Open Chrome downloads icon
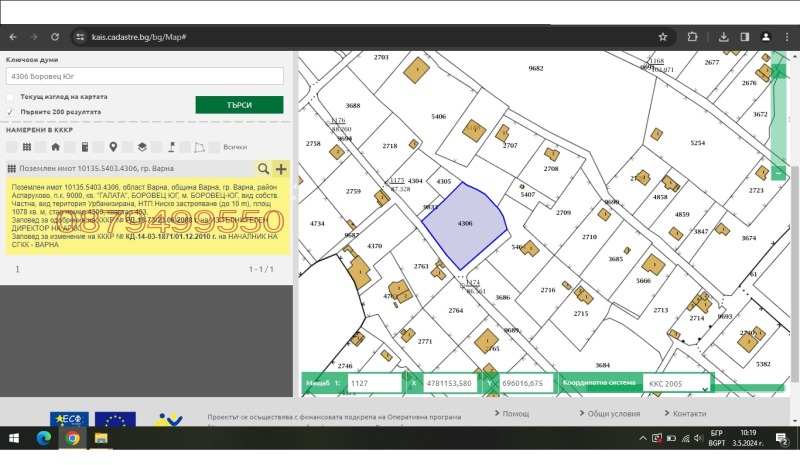800x465 pixels. pos(721,36)
